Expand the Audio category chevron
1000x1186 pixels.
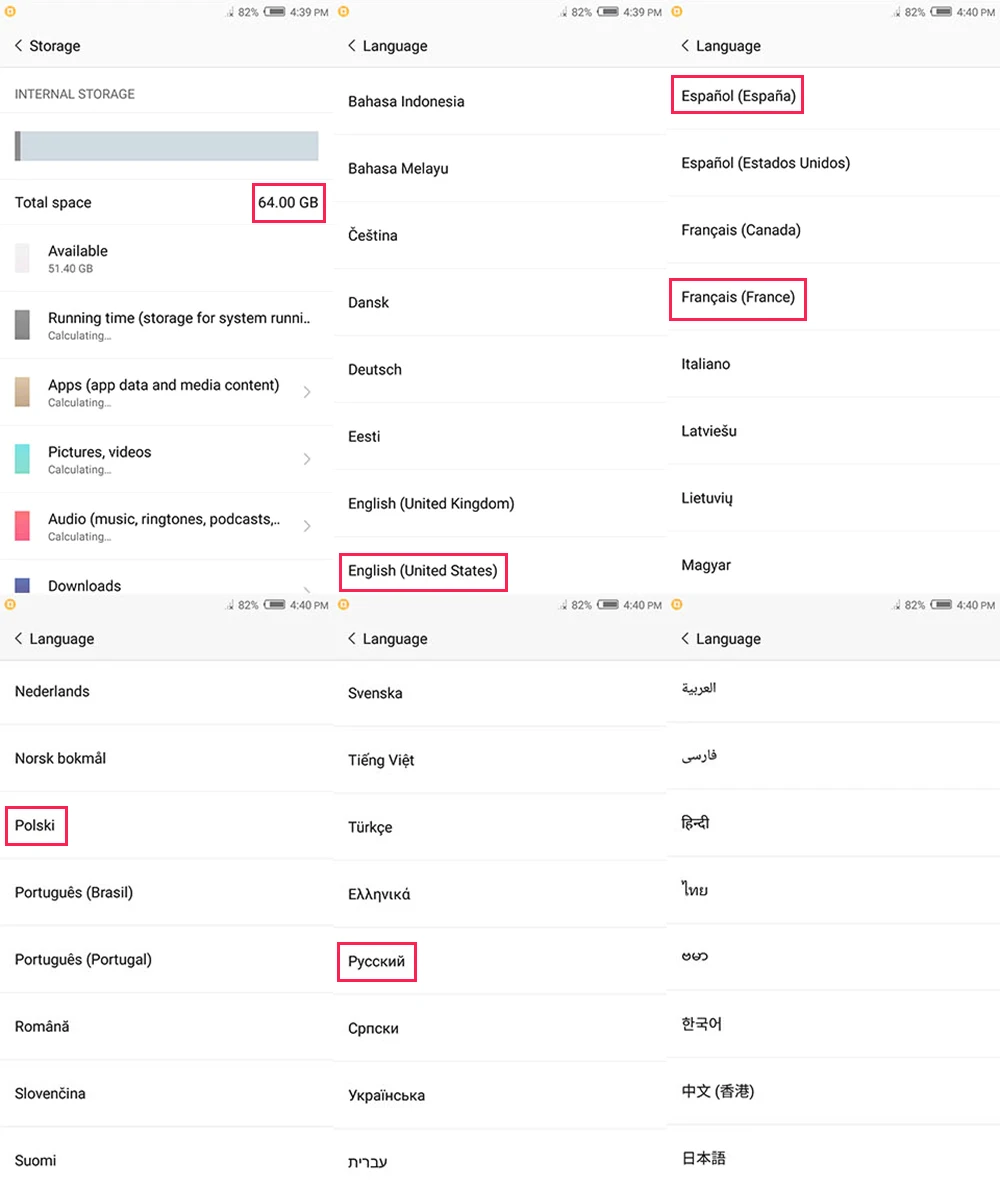(x=307, y=526)
